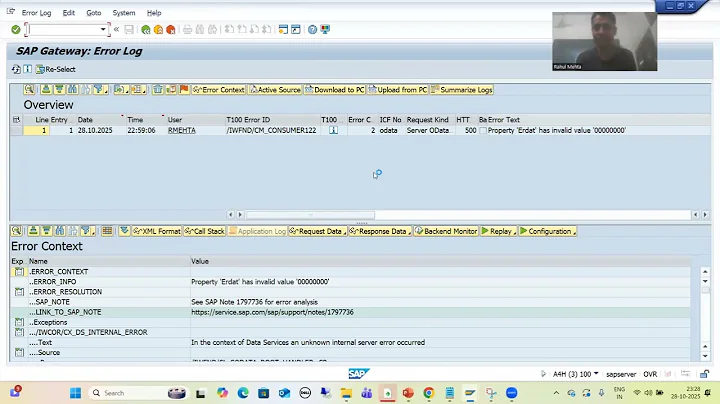Click the T100 info icon in log row
720x404 pixels.
coord(333,130)
